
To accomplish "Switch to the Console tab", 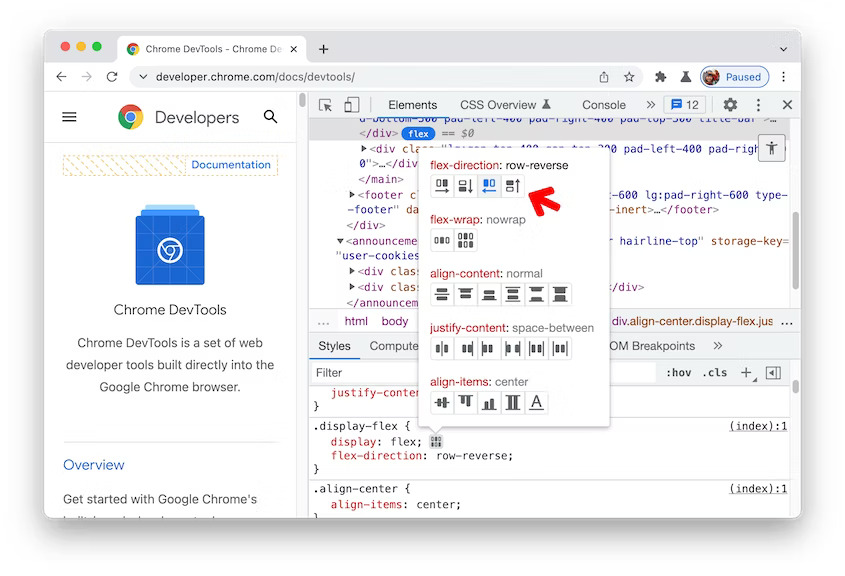I will (x=603, y=104).
